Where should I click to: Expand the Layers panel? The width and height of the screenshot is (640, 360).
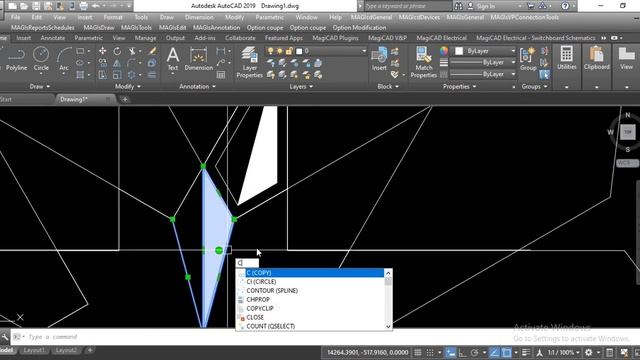pos(301,87)
